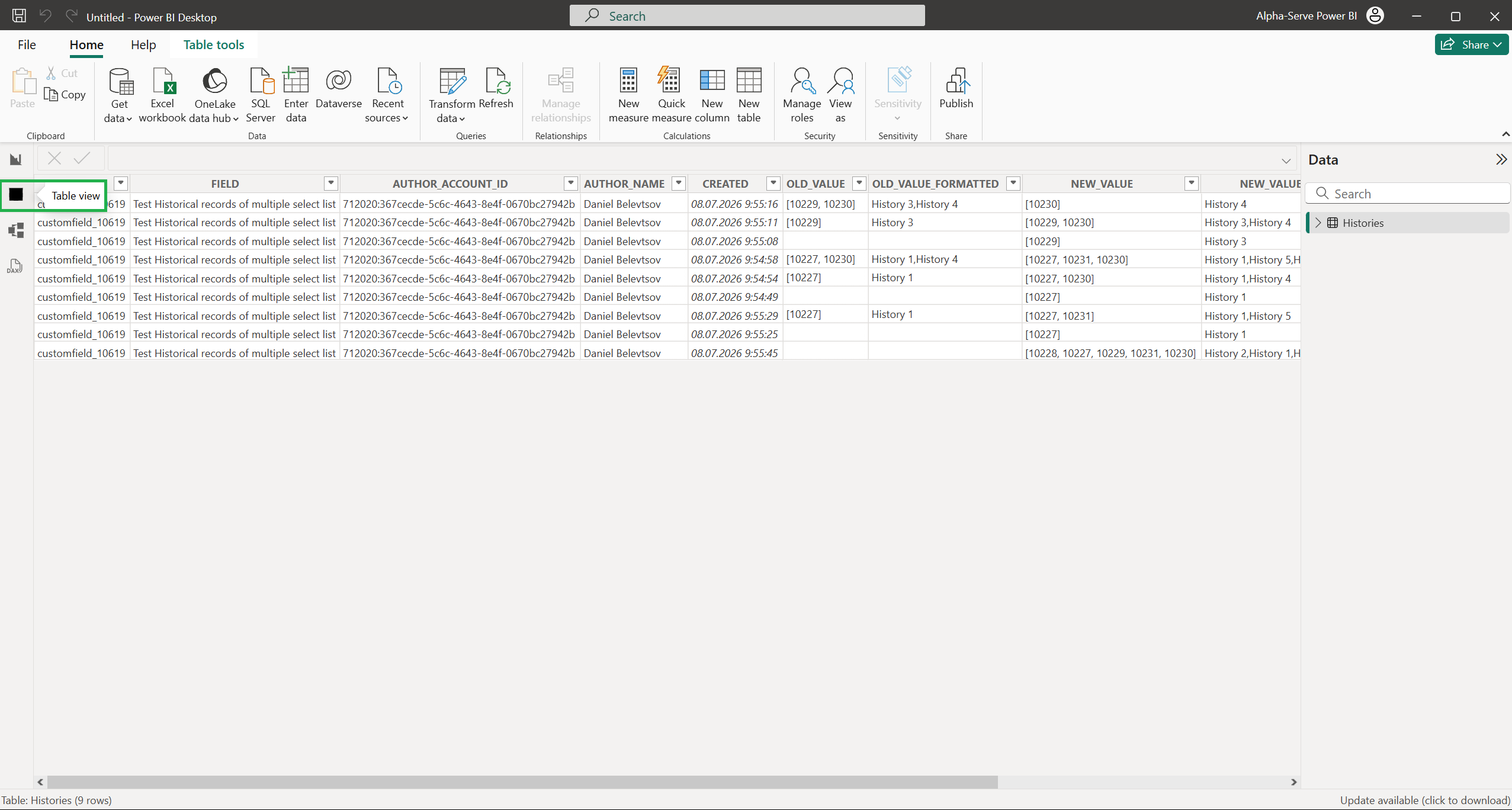
Task: Click the Data pane Search field
Action: coord(1407,194)
